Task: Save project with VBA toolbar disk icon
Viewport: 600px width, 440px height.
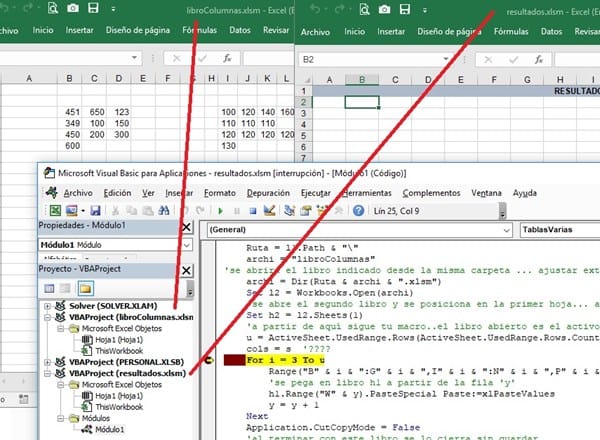Action: (95, 210)
